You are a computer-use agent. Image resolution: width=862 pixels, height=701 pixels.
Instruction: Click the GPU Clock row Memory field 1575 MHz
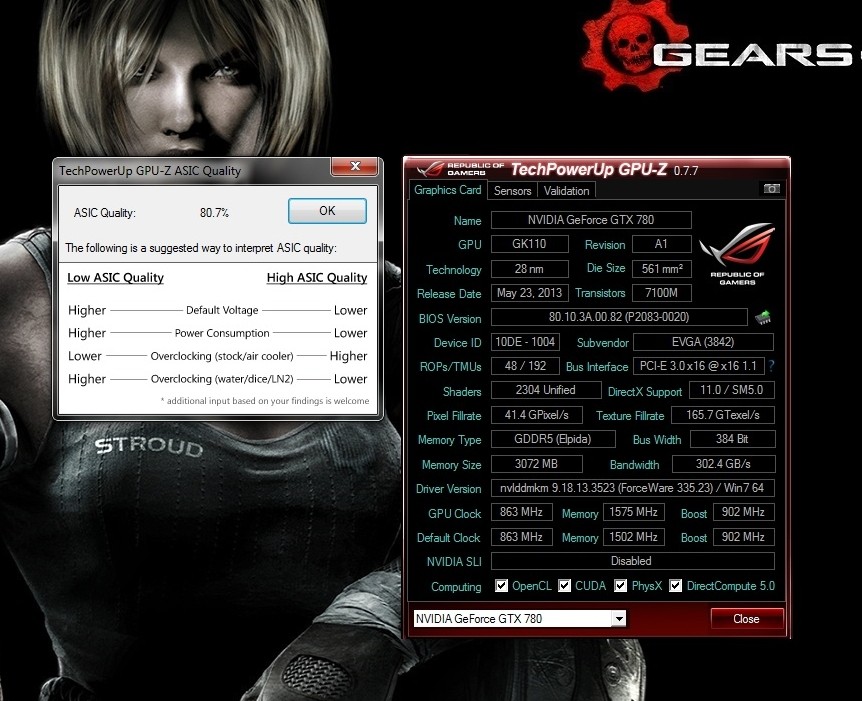tap(634, 512)
